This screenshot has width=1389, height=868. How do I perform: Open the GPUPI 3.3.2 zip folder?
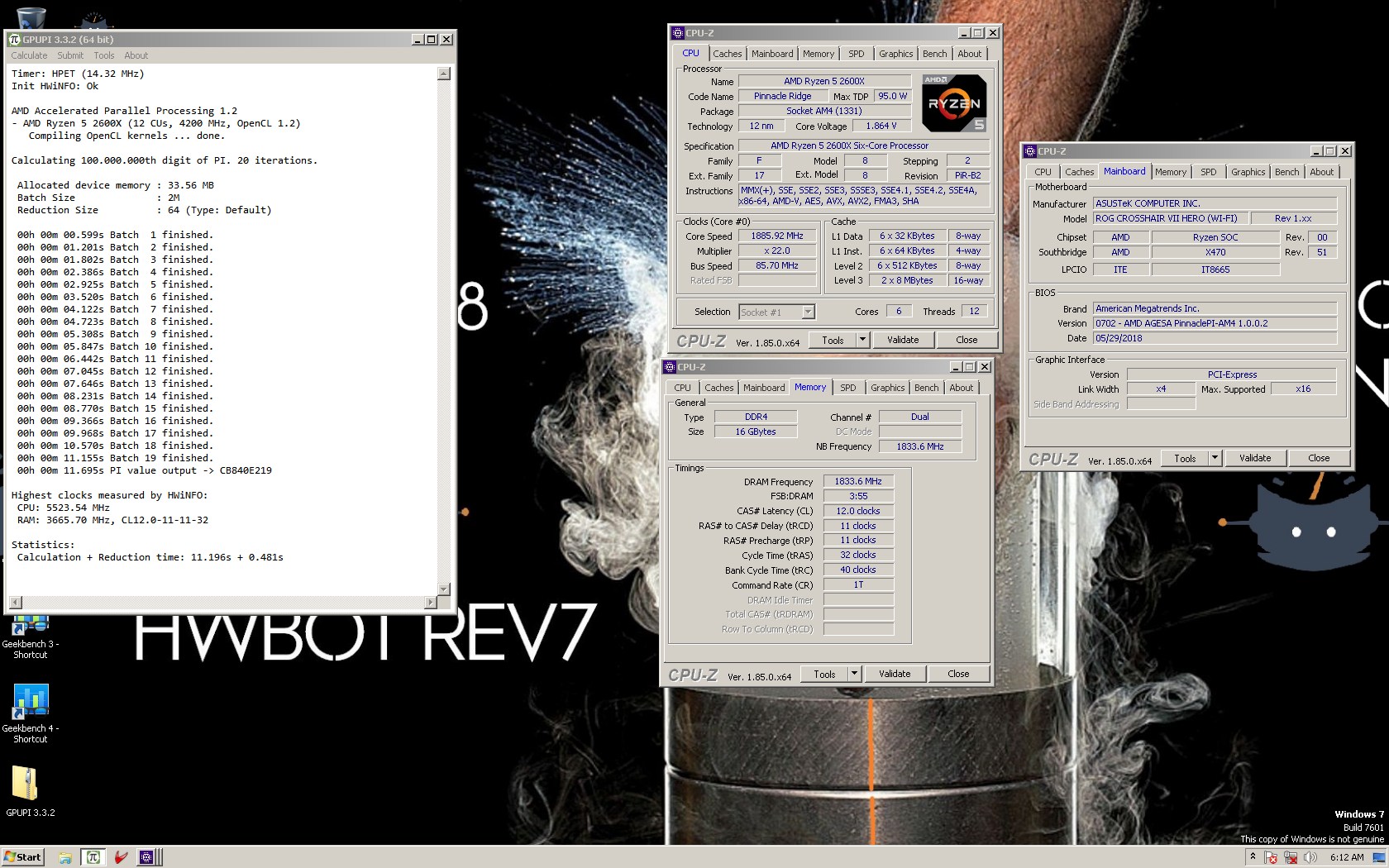pyautogui.click(x=31, y=791)
